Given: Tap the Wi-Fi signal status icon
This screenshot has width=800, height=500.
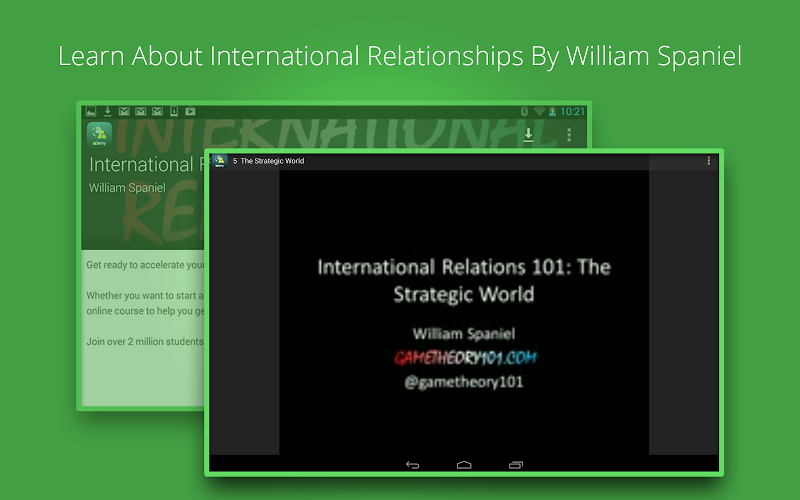Looking at the screenshot, I should (539, 111).
